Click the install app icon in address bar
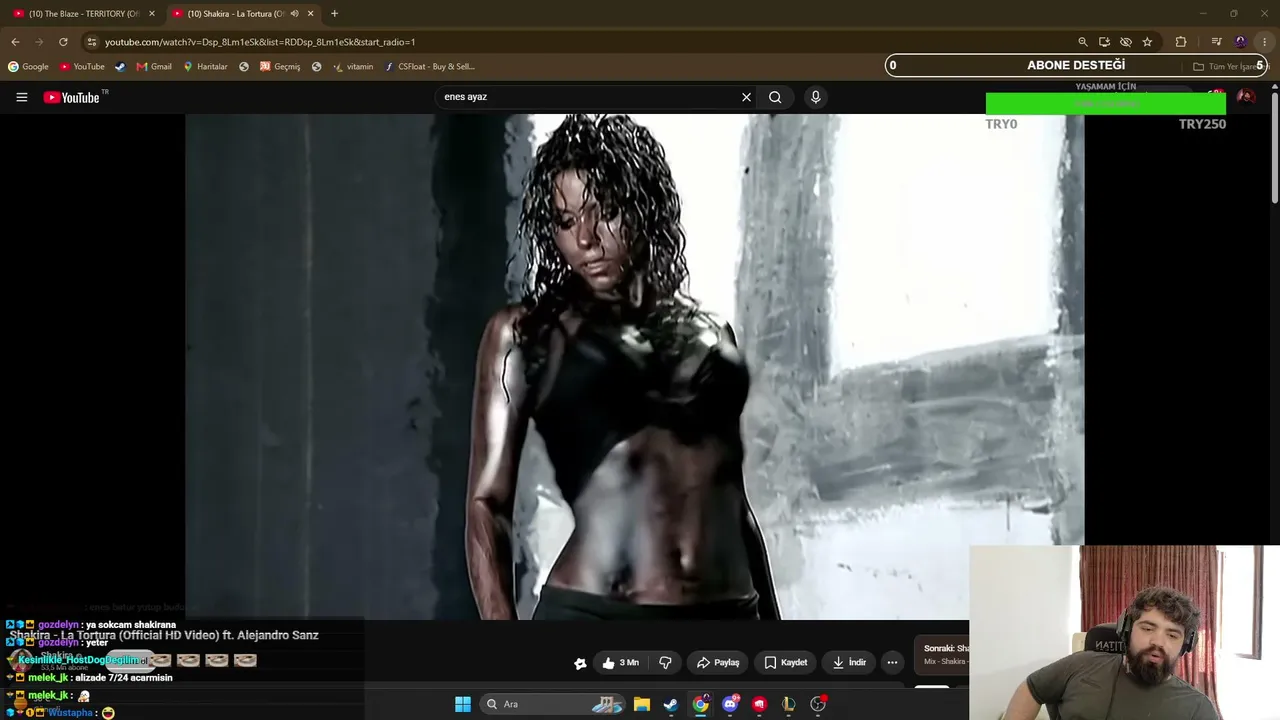 pyautogui.click(x=1104, y=42)
